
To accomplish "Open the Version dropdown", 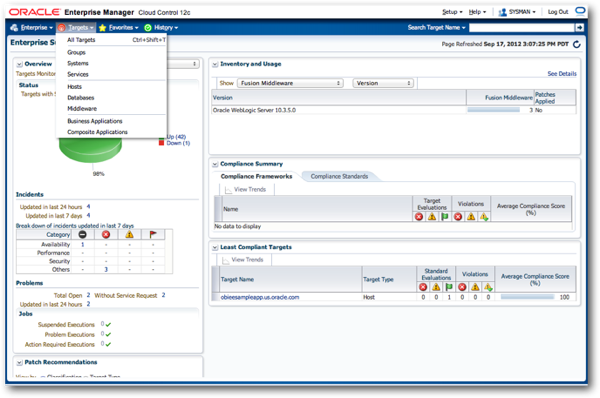I will point(383,83).
